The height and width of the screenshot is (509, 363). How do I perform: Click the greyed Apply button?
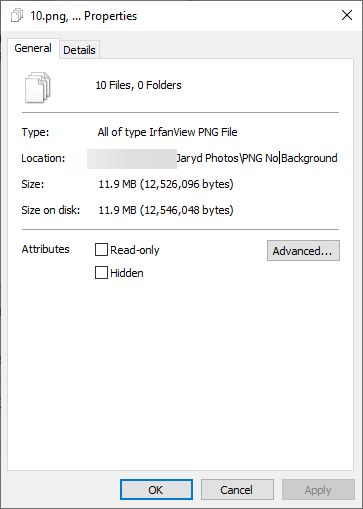pos(318,490)
